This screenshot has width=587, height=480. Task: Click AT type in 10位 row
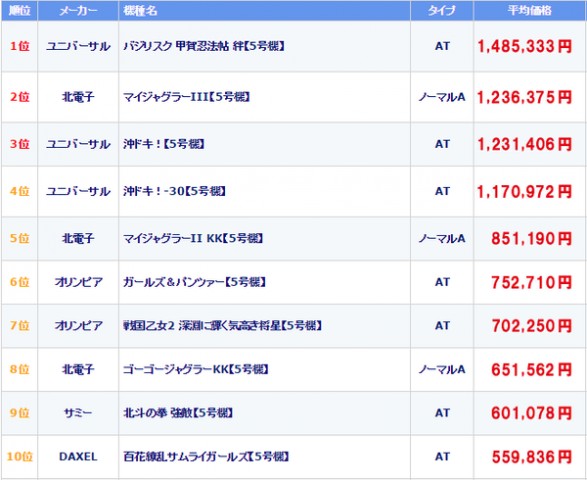(x=442, y=456)
